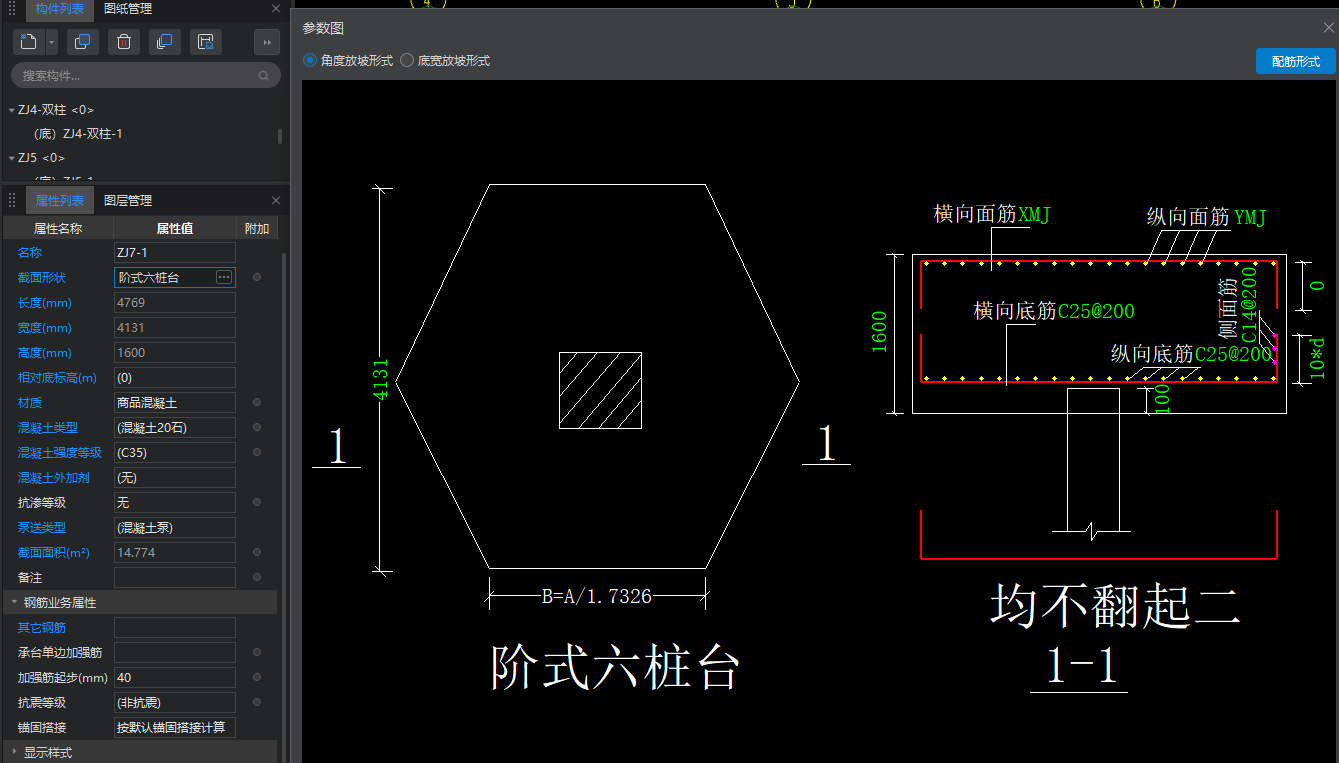Viewport: 1339px width, 763px height.
Task: Open the 抗渗等级 value field
Action: click(x=175, y=502)
